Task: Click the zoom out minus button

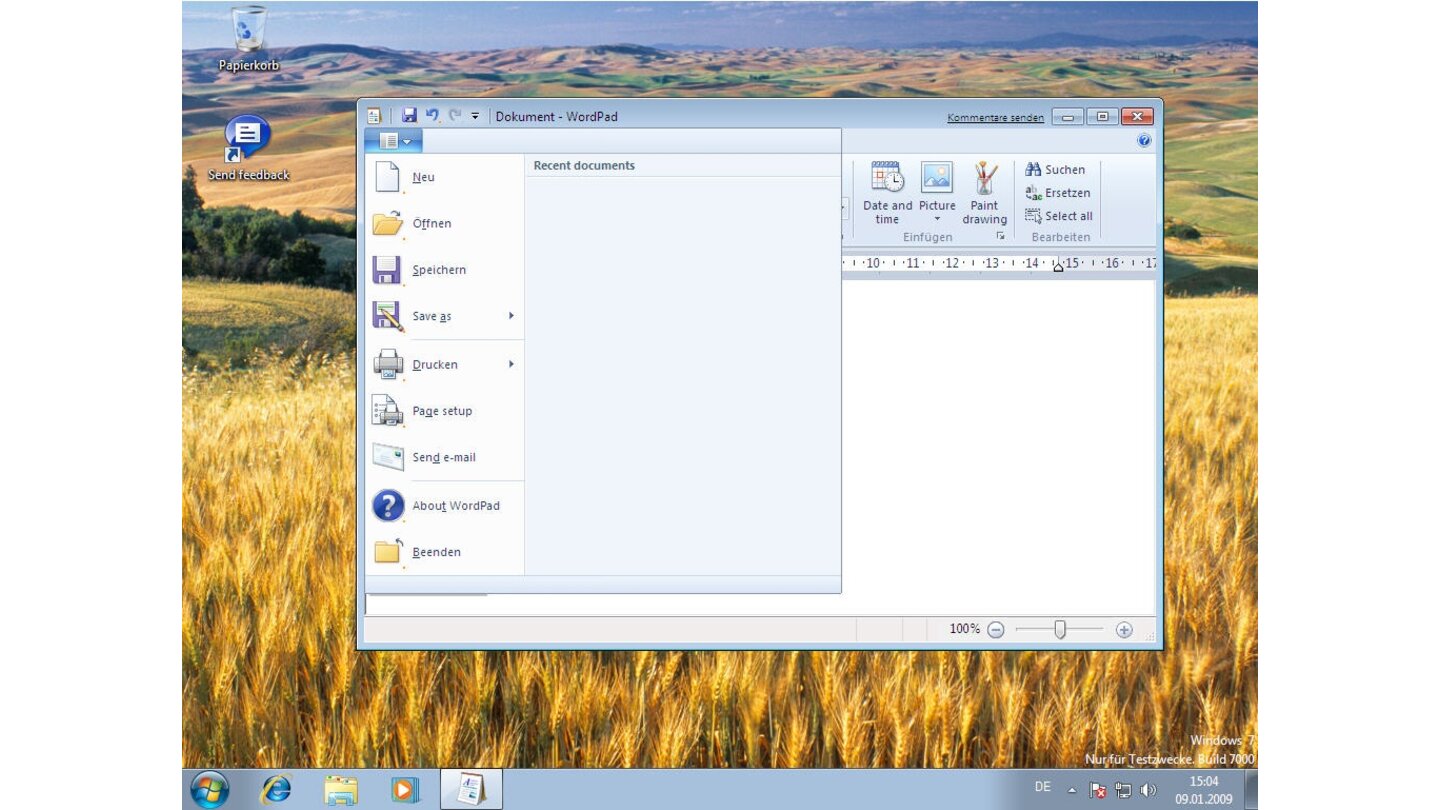Action: (x=995, y=630)
